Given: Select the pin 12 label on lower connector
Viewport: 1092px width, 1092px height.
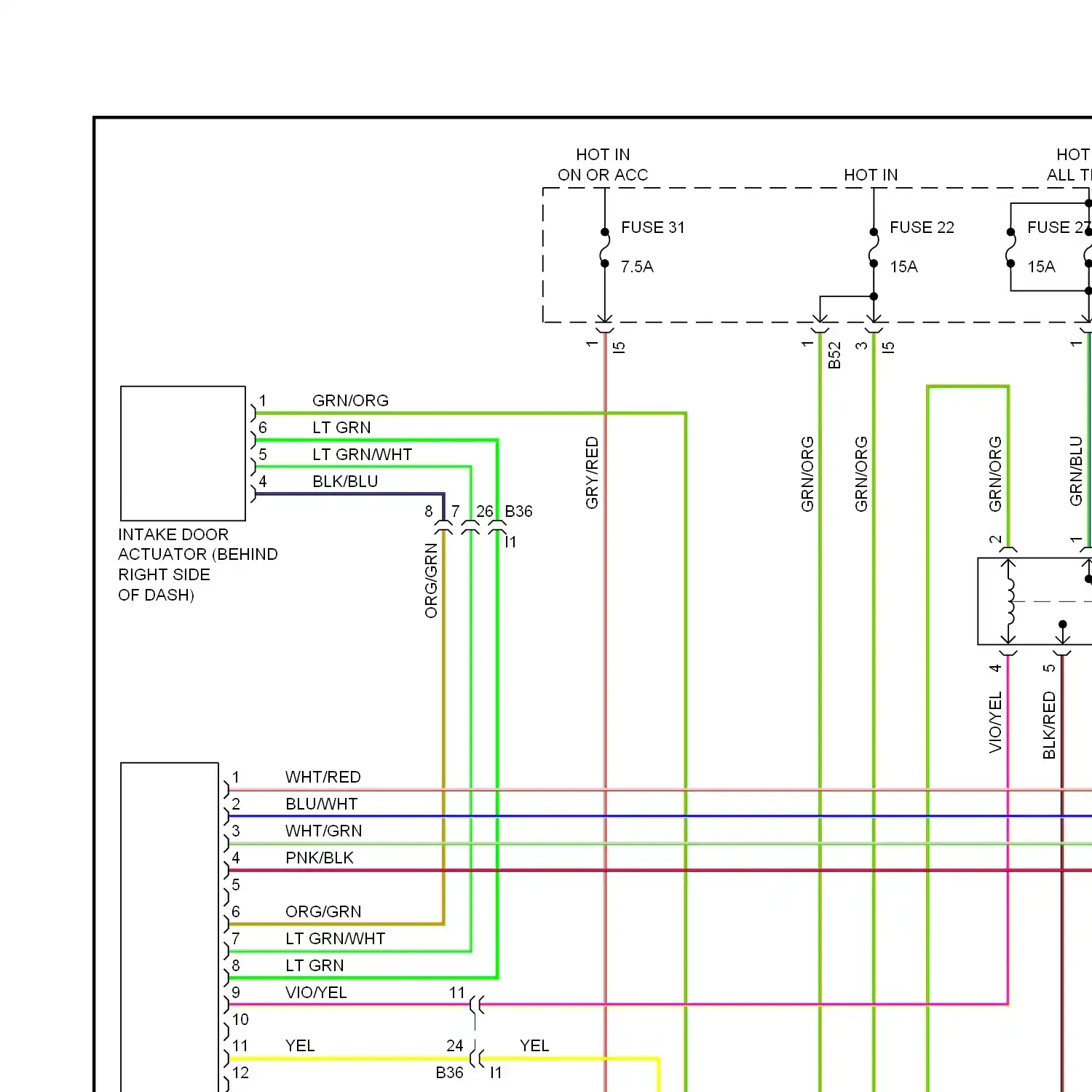Looking at the screenshot, I should click(240, 1072).
